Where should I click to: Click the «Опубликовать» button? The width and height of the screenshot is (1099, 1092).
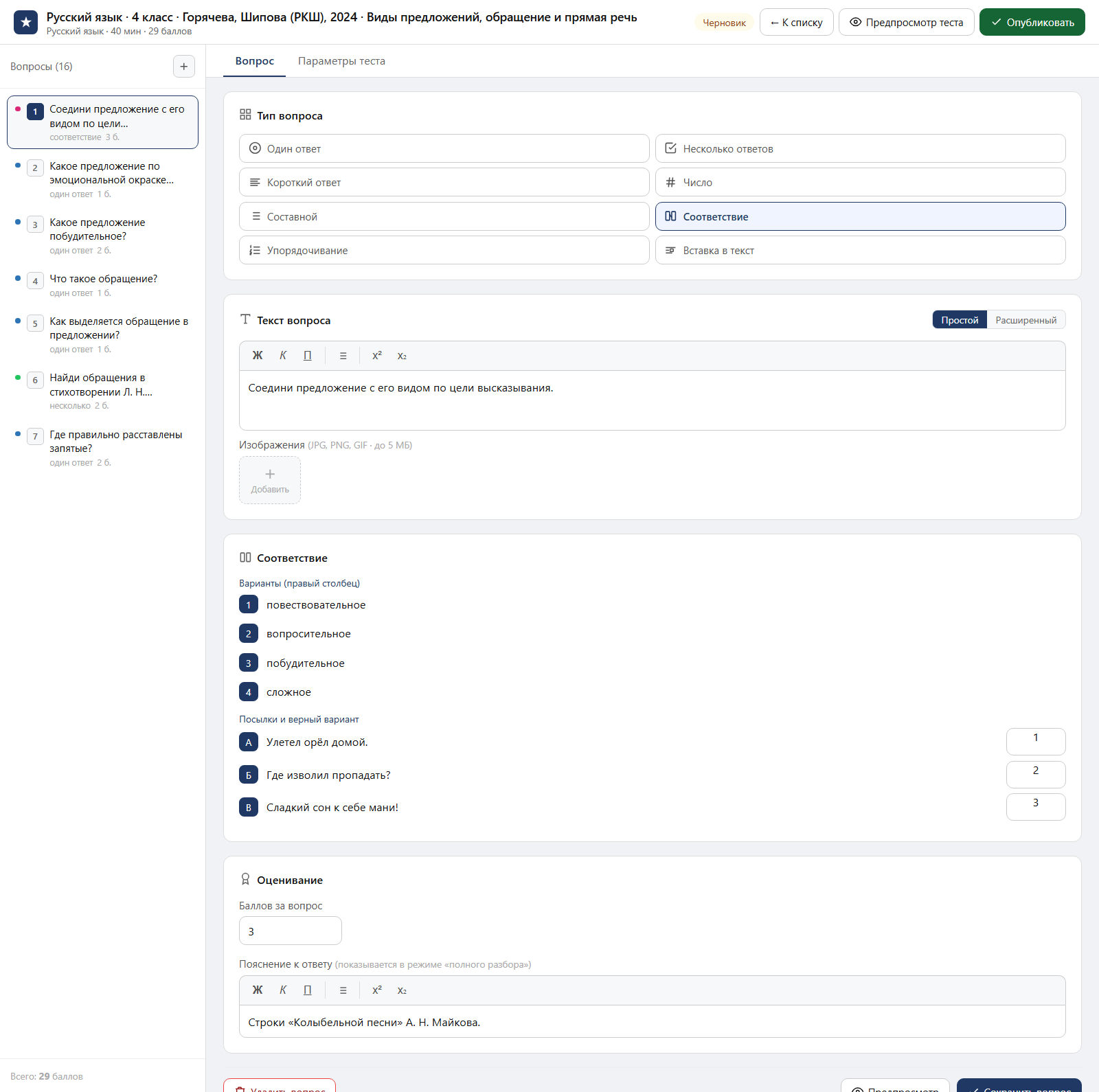pos(1032,23)
